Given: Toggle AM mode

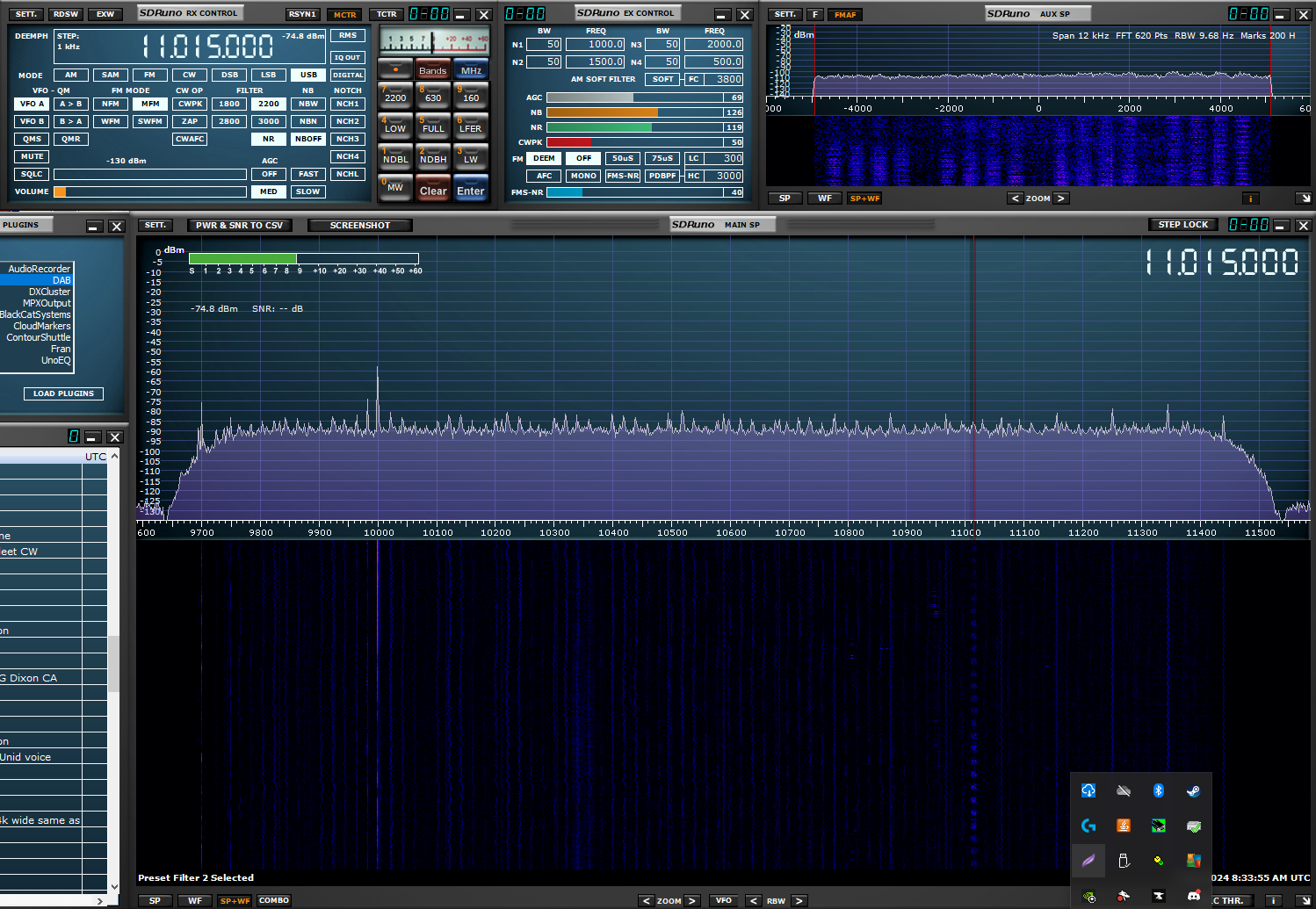Looking at the screenshot, I should (x=71, y=75).
